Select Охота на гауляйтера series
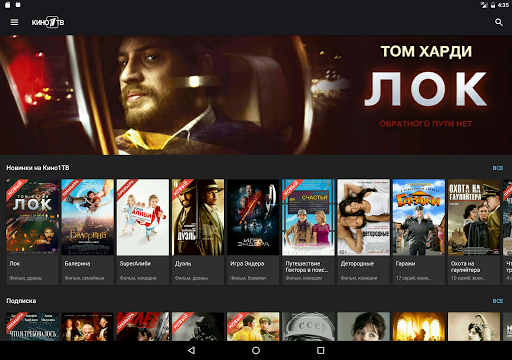512x360 pixels. [474, 232]
